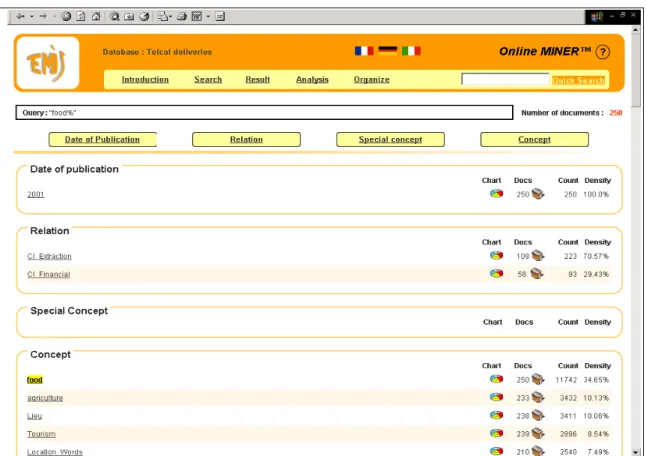Open the Back history dropdown arrow
646x456 pixels.
pyautogui.click(x=32, y=16)
